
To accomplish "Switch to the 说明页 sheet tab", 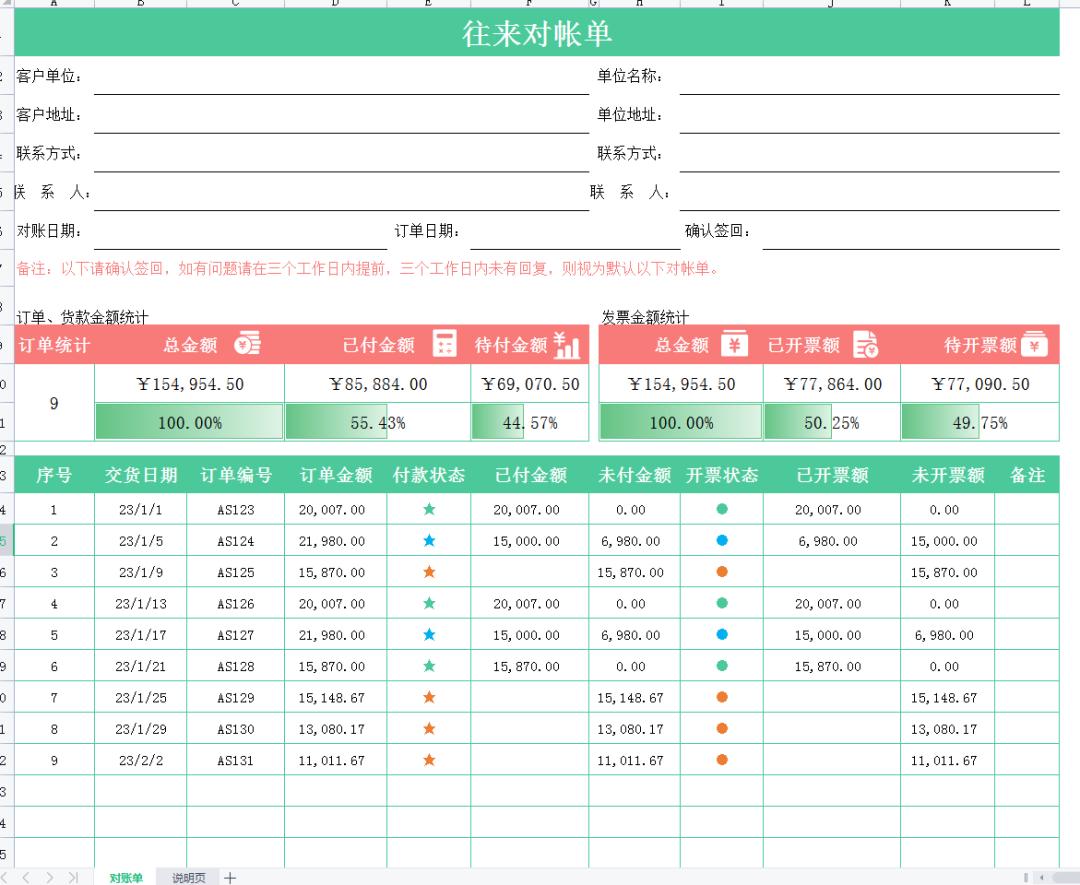I will [190, 877].
